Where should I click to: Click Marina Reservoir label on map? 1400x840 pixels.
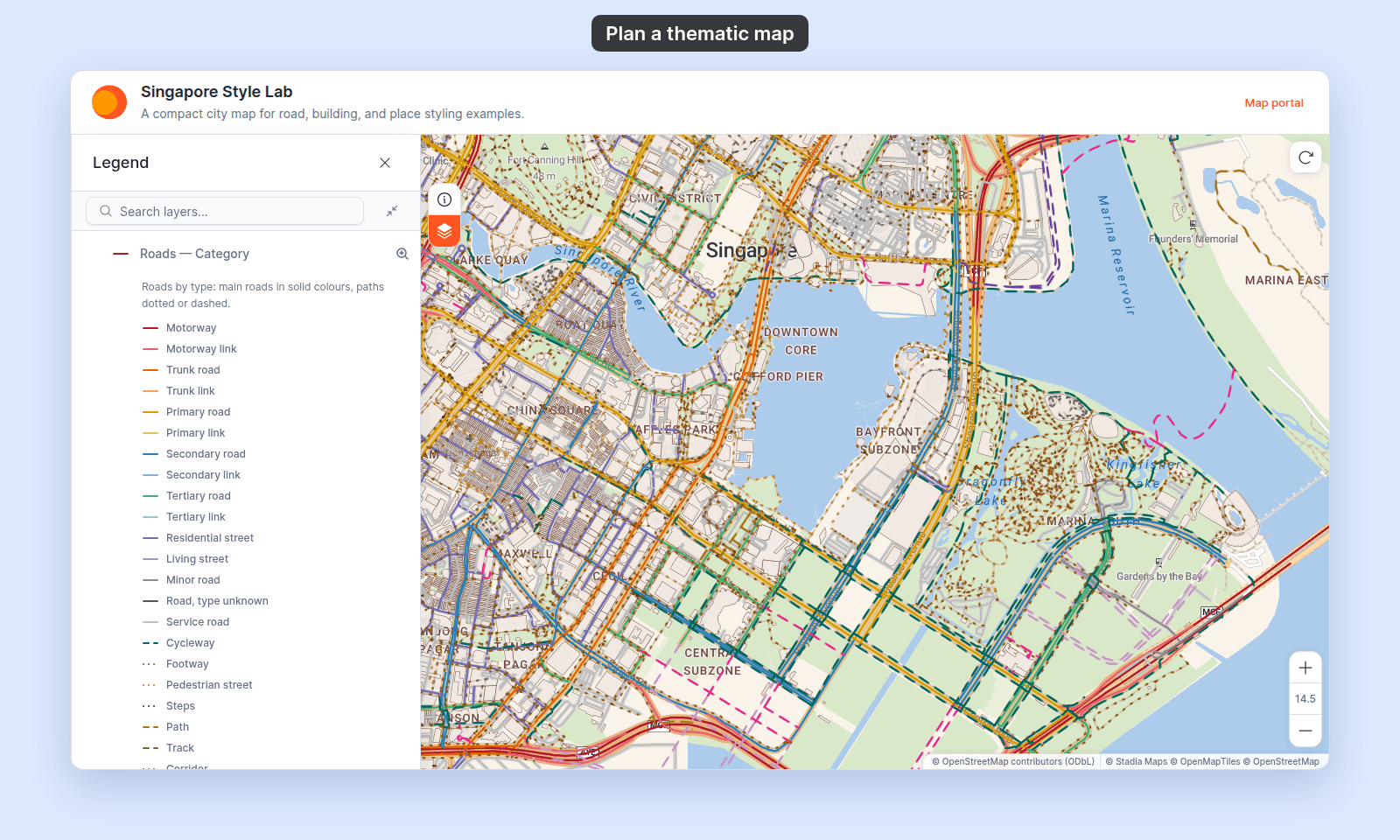pyautogui.click(x=1116, y=255)
